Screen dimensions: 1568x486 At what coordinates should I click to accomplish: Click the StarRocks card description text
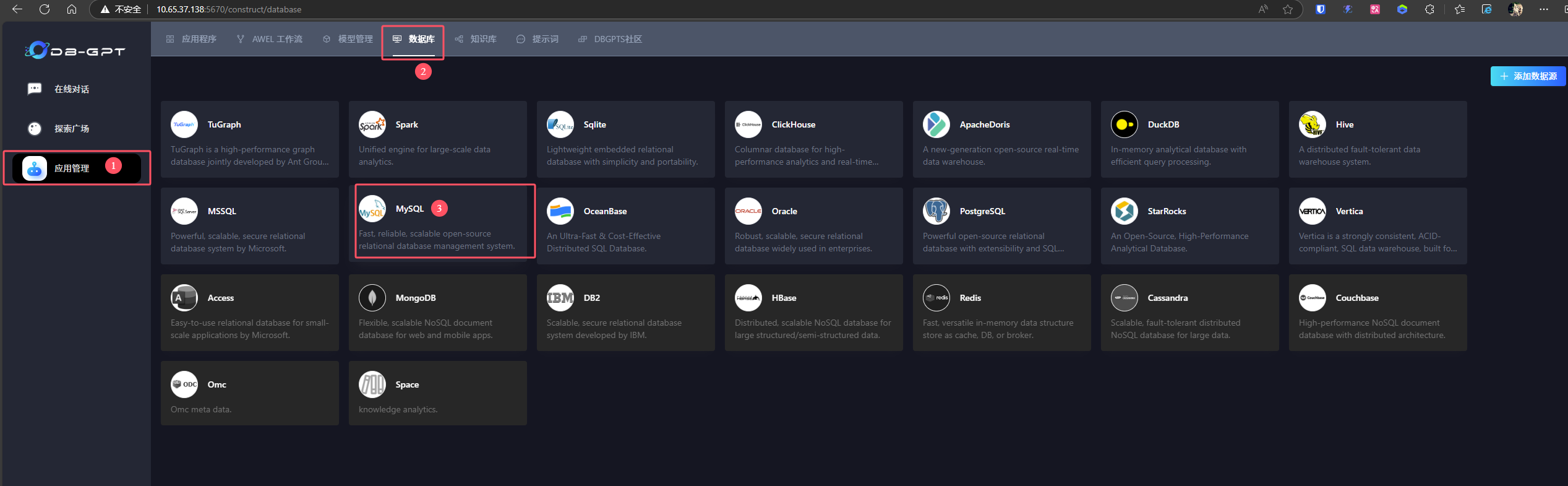1180,242
